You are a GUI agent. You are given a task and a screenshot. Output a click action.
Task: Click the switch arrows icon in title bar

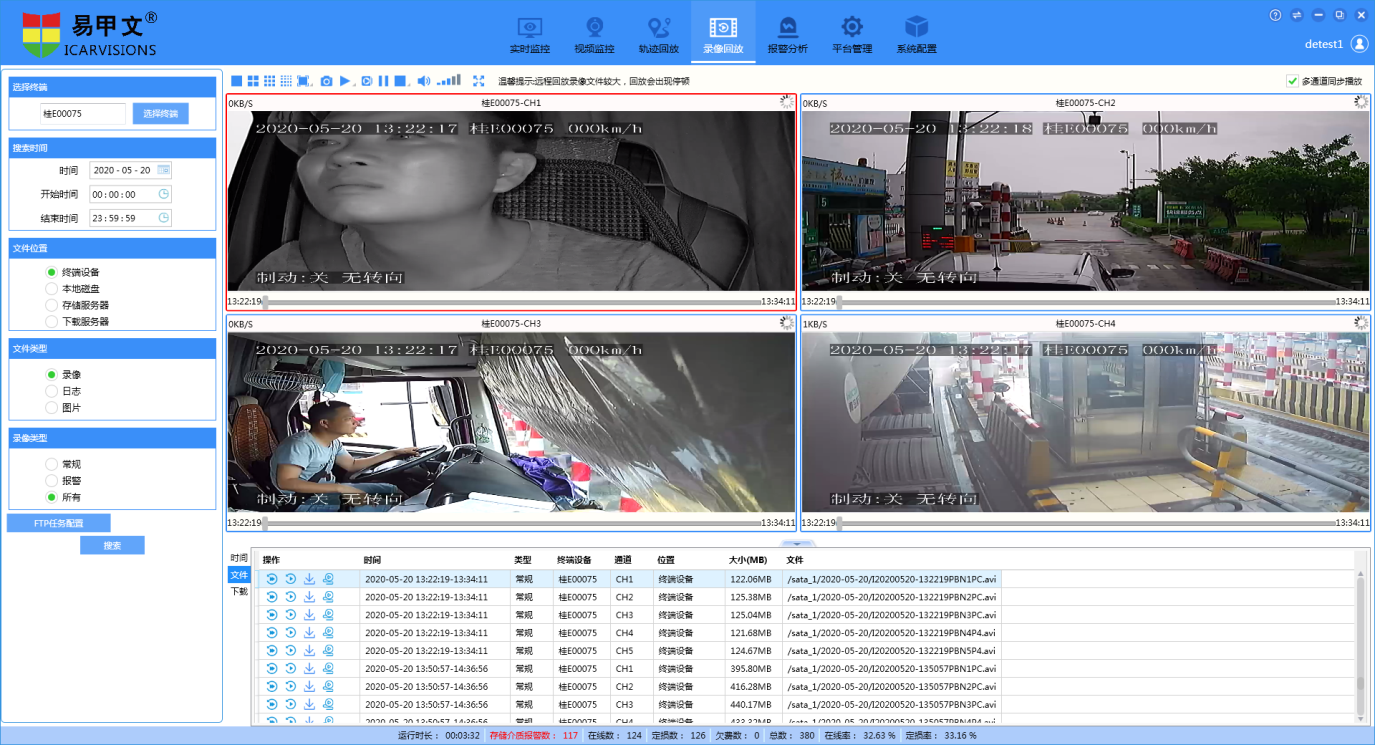1297,15
